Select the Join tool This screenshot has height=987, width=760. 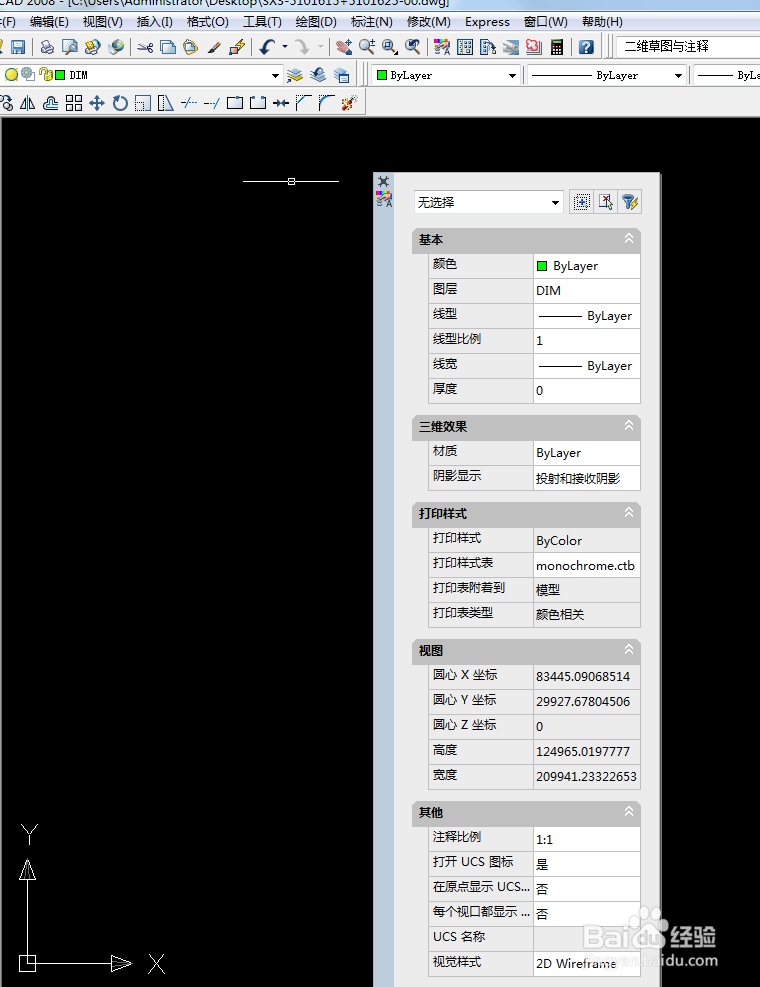tap(281, 103)
